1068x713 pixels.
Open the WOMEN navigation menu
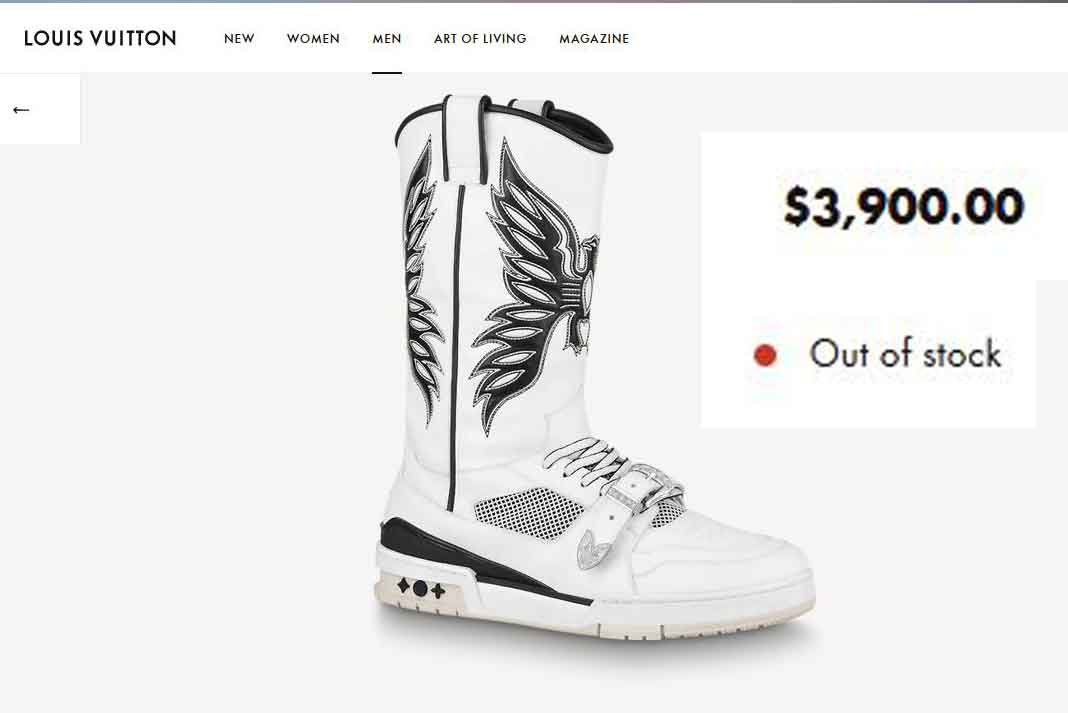(x=313, y=39)
